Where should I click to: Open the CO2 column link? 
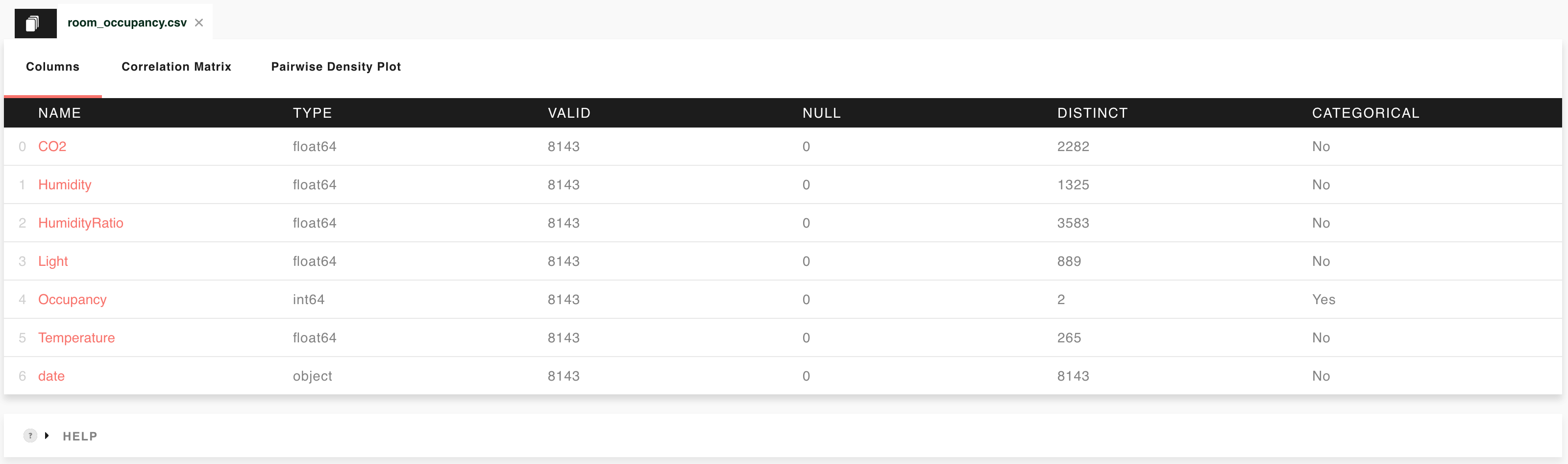(52, 146)
